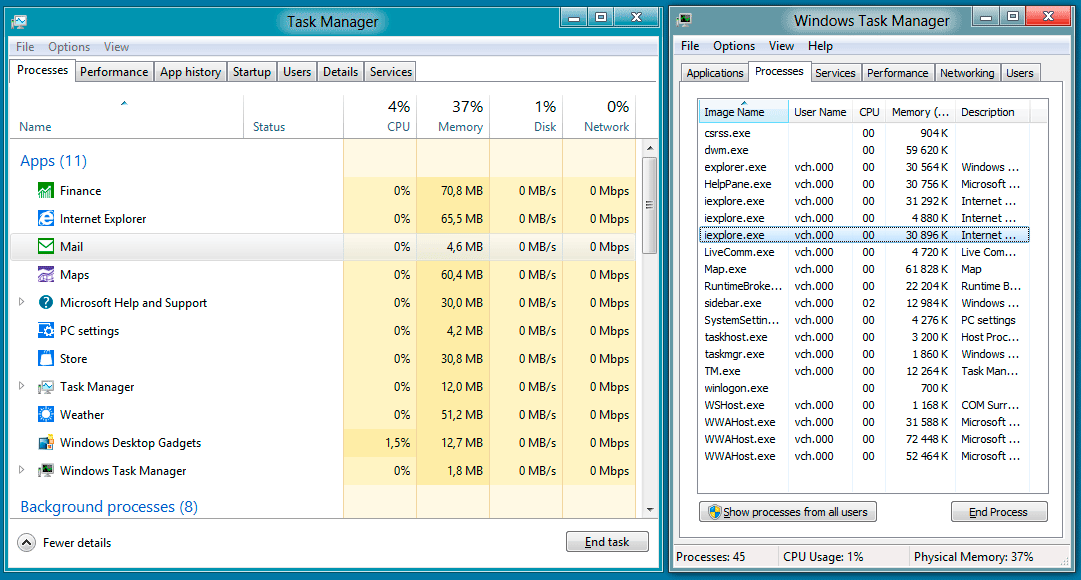Open View menu in Task Manager
Viewport: 1081px width, 580px height.
[117, 47]
